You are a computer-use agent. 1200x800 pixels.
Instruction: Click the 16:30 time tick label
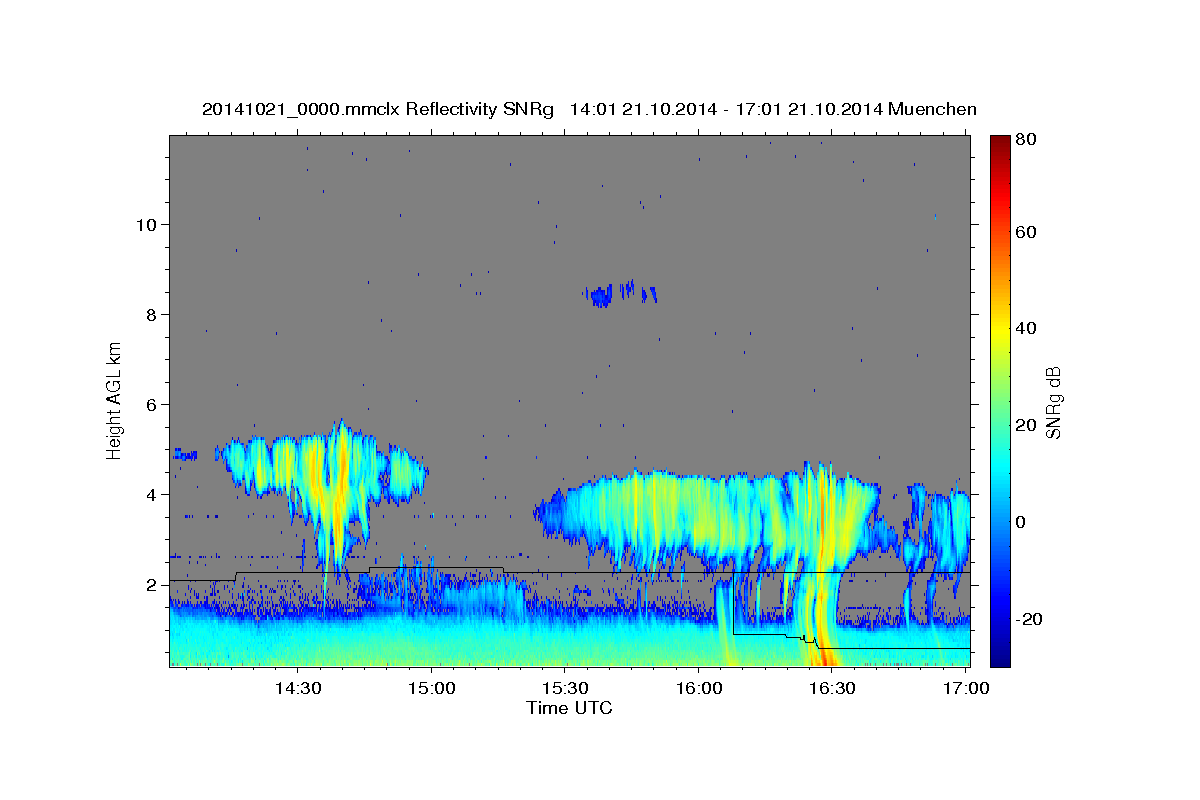[x=832, y=688]
